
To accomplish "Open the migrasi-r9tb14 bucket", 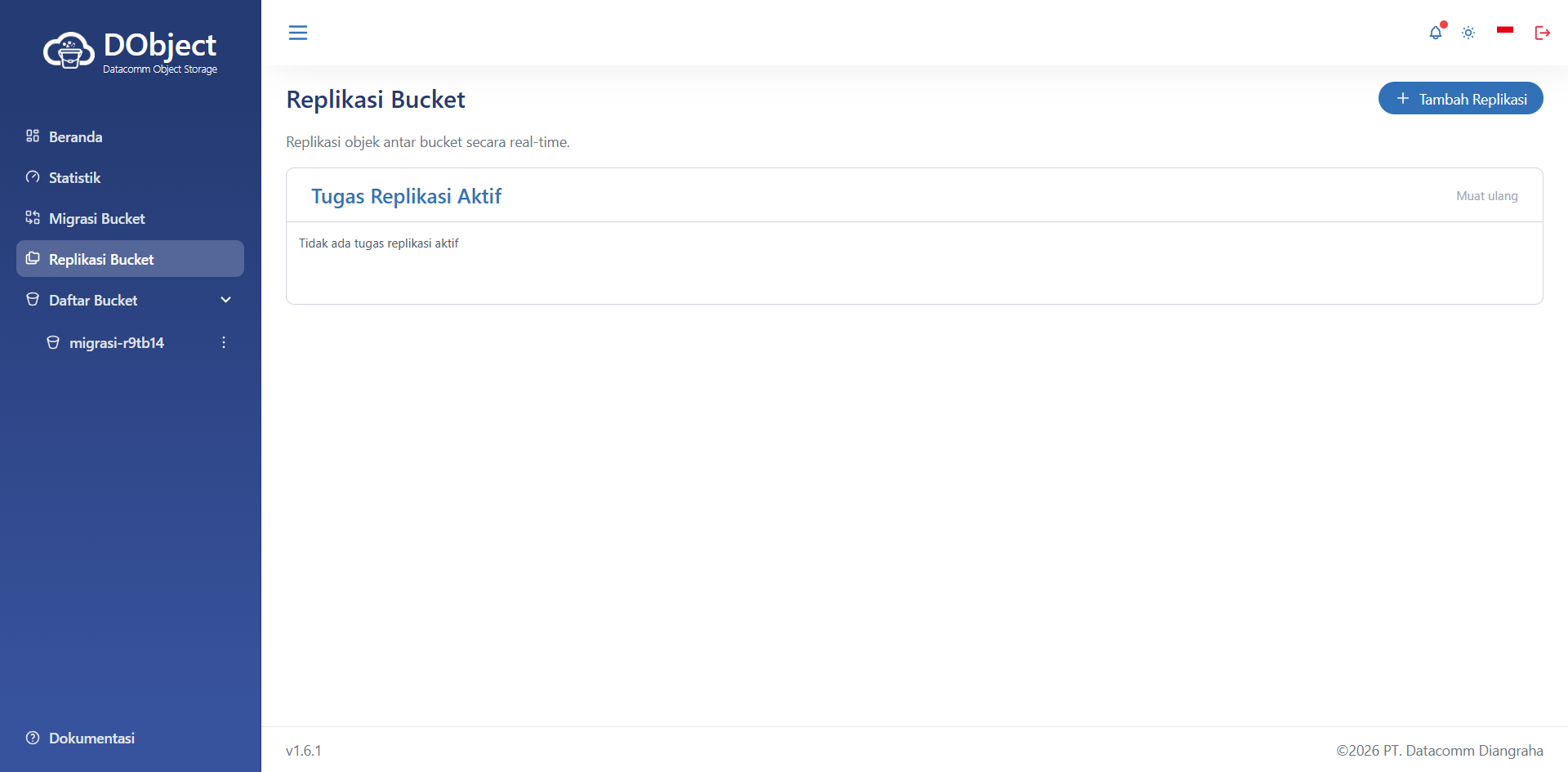I will pos(117,343).
